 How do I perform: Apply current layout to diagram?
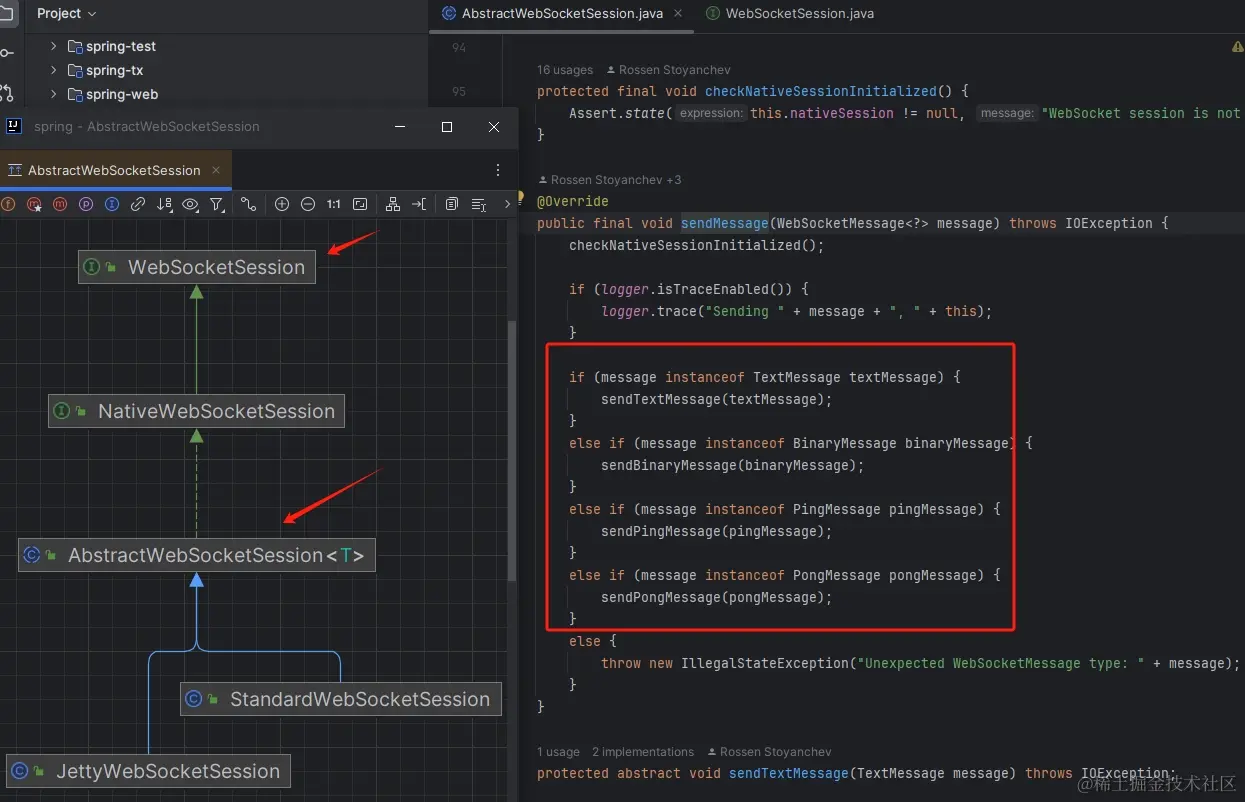click(x=393, y=204)
